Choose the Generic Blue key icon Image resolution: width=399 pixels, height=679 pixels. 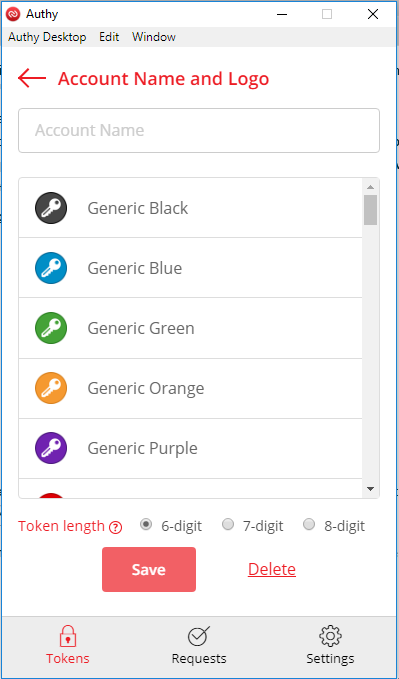pos(51,268)
